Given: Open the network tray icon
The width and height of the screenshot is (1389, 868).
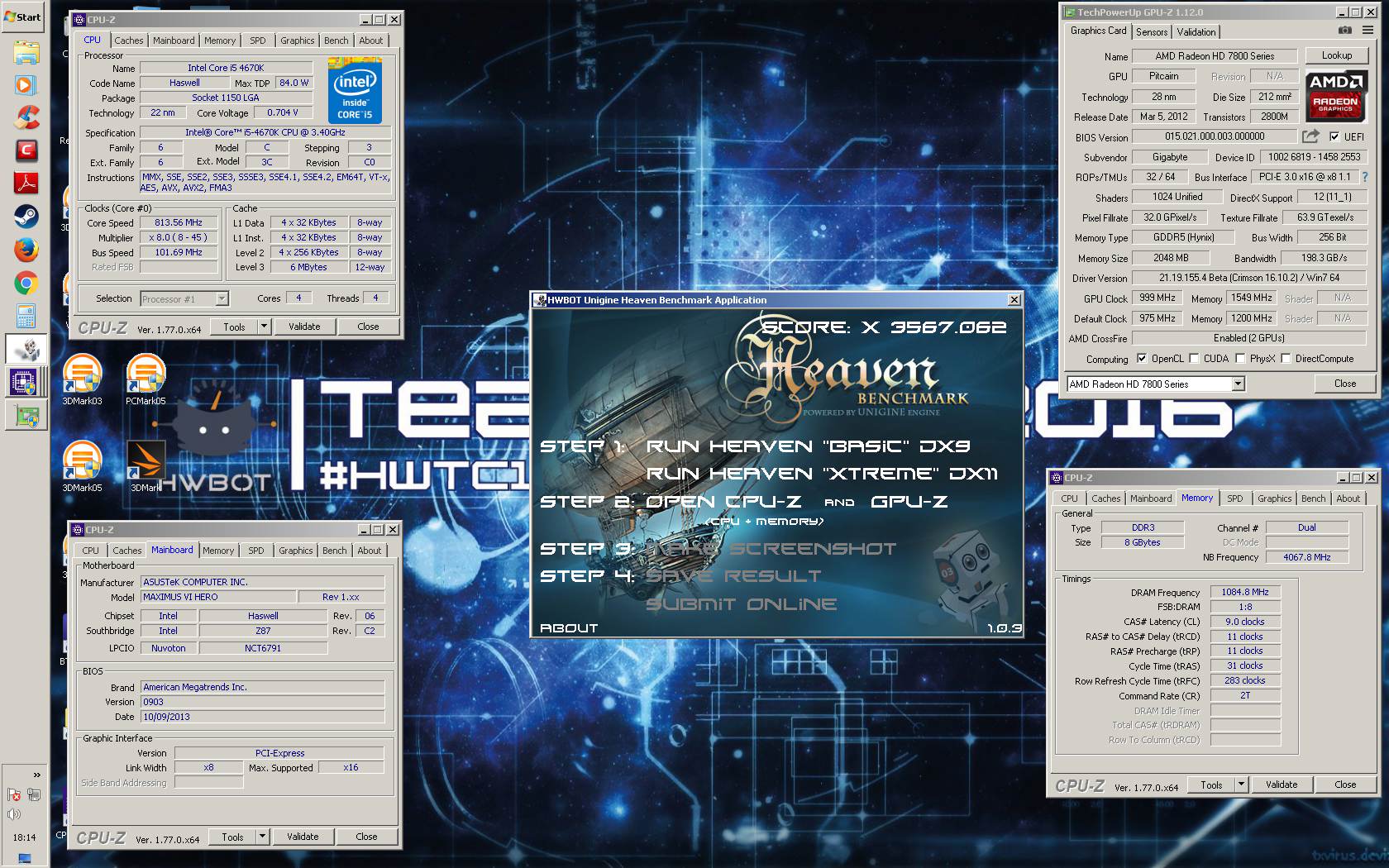Looking at the screenshot, I should tap(34, 794).
